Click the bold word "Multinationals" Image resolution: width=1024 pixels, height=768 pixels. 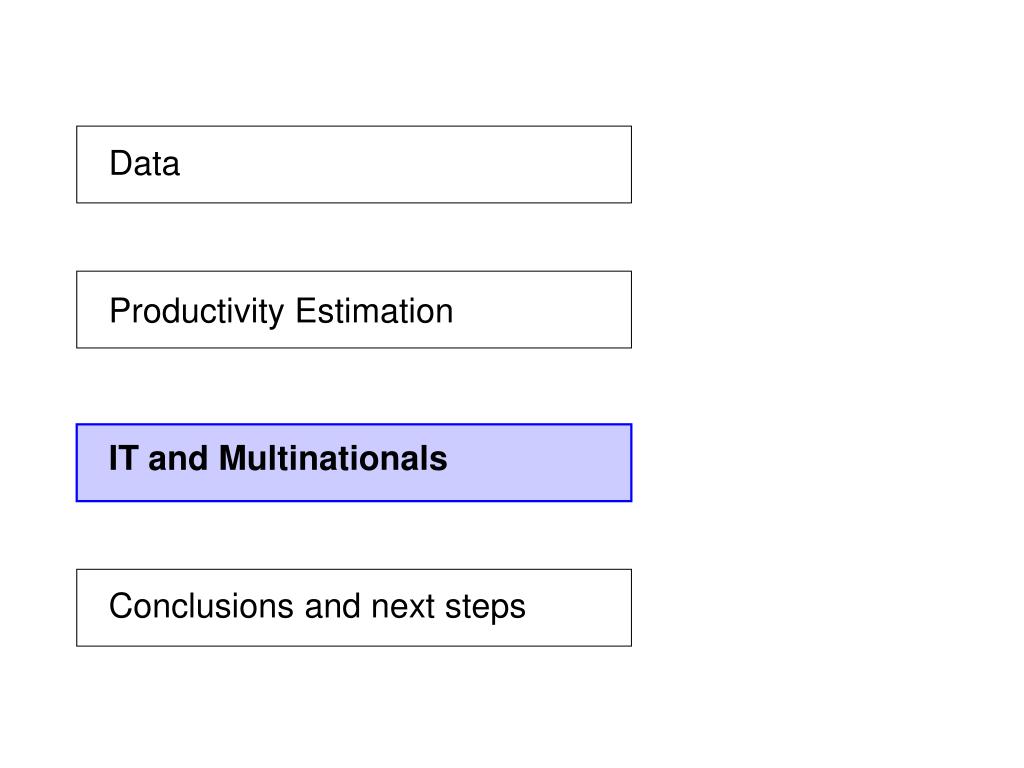click(x=333, y=458)
